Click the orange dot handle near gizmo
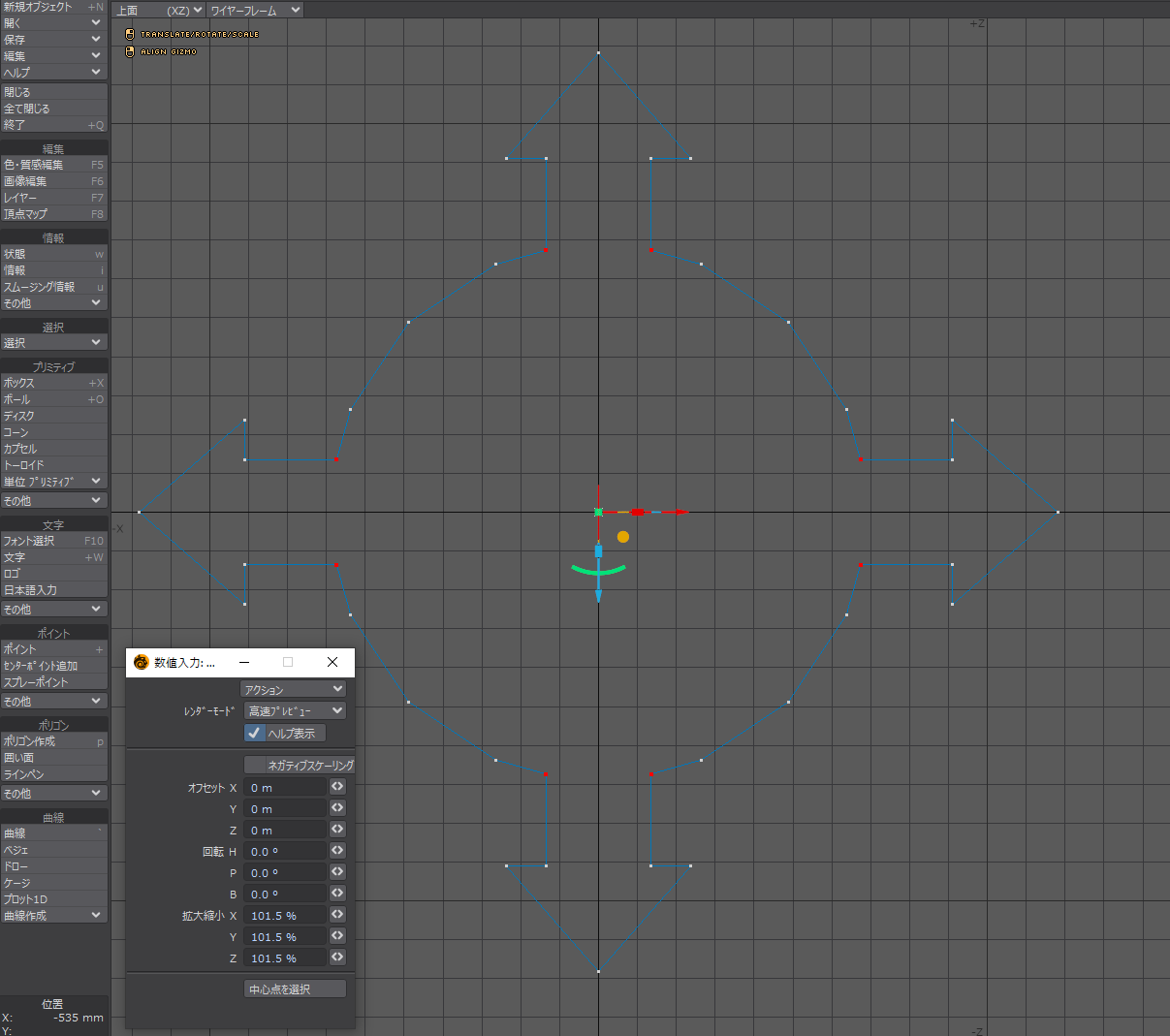 (623, 536)
